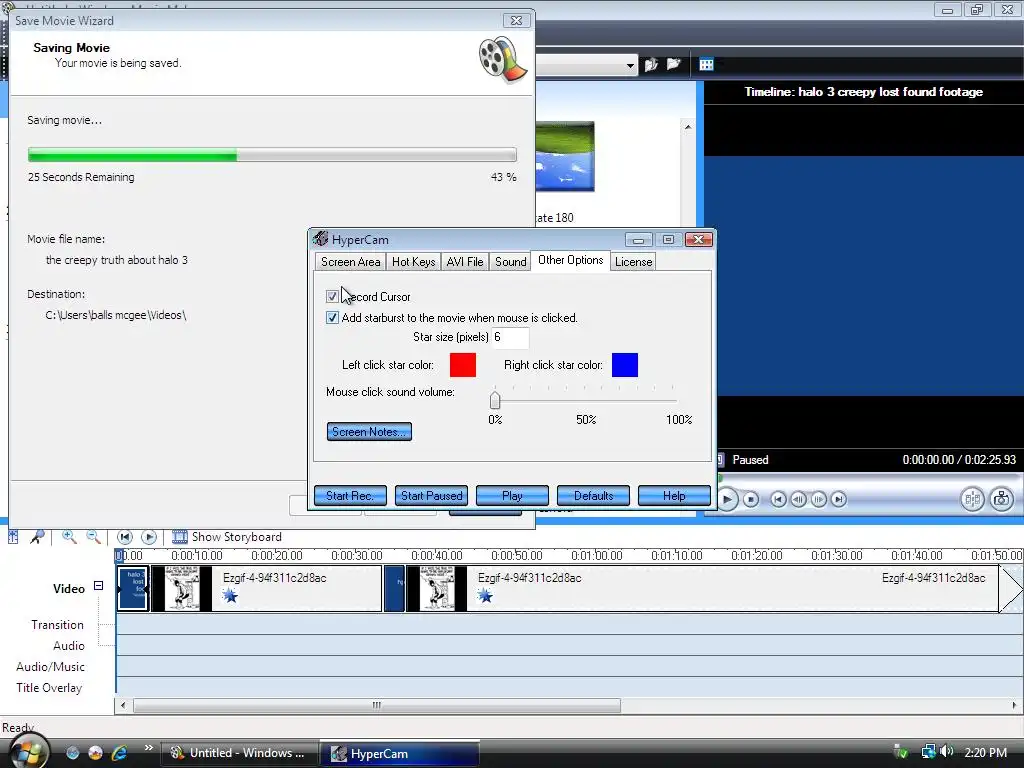The image size is (1024, 768).
Task: Click the effect star on the first Ezgif clip
Action: coord(230,595)
